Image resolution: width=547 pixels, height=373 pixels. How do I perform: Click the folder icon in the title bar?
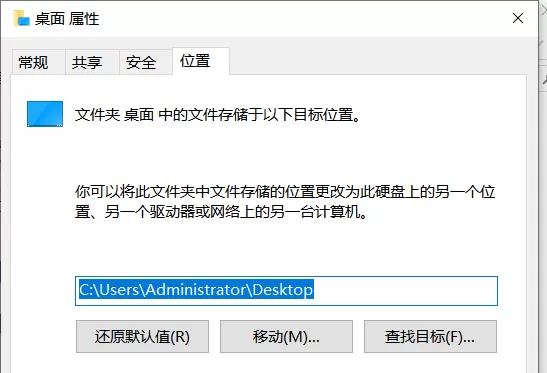click(x=22, y=18)
